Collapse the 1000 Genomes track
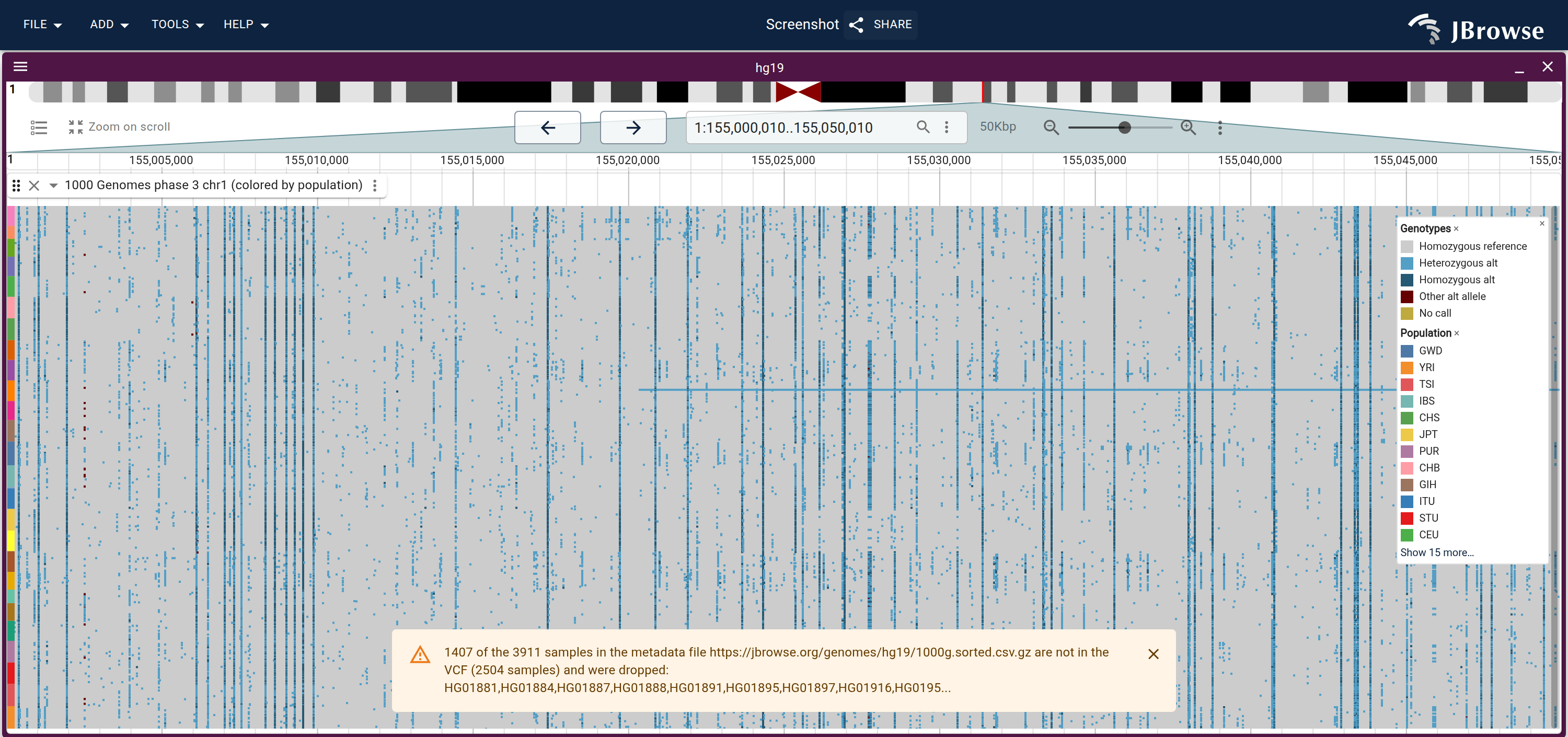This screenshot has height=737, width=1568. tap(53, 185)
